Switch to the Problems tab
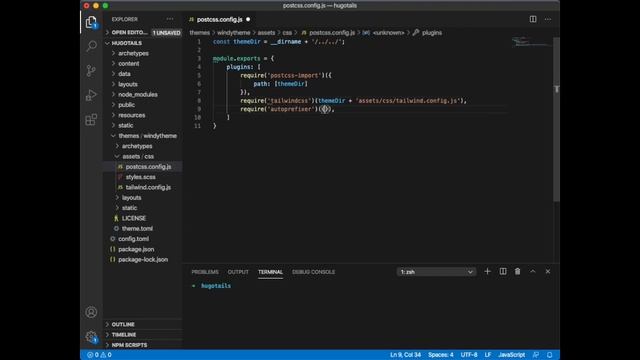 pyautogui.click(x=205, y=272)
